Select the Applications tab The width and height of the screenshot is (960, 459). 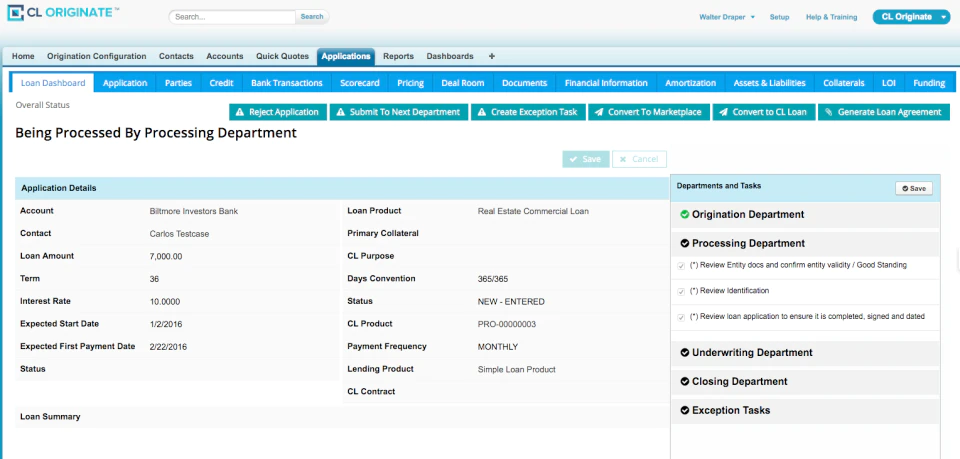tap(346, 56)
